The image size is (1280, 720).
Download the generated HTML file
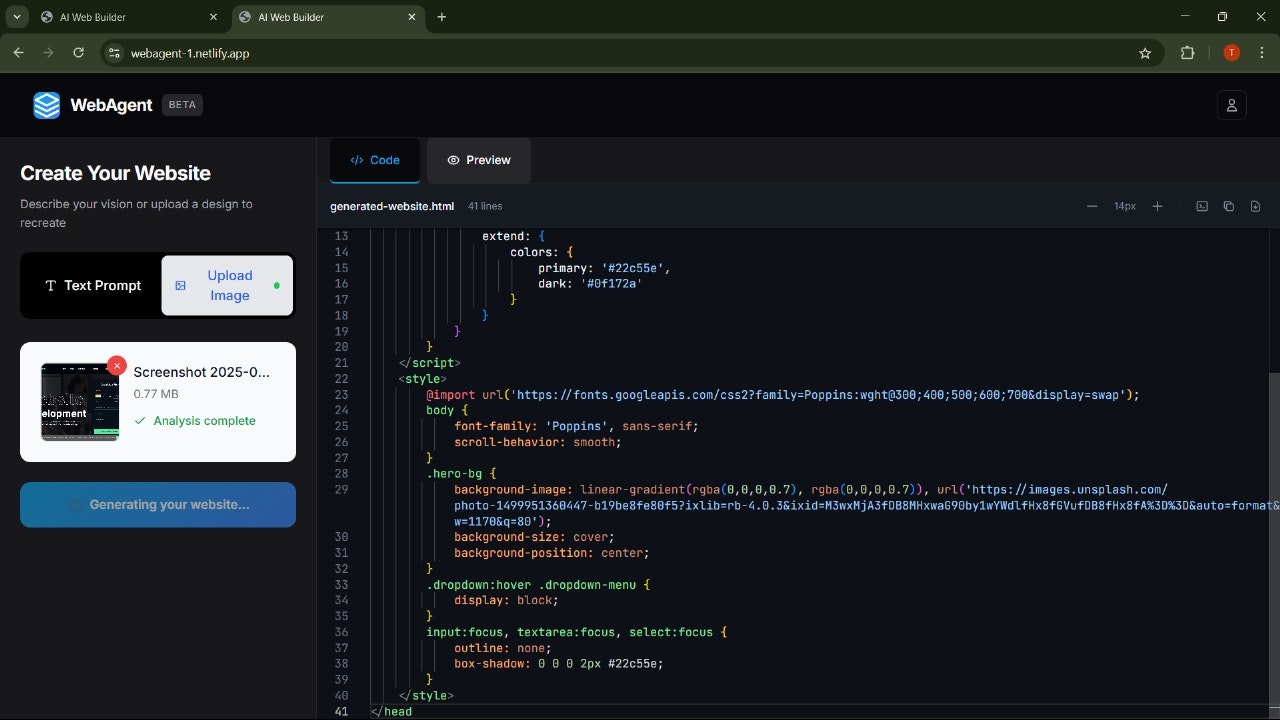click(1255, 206)
